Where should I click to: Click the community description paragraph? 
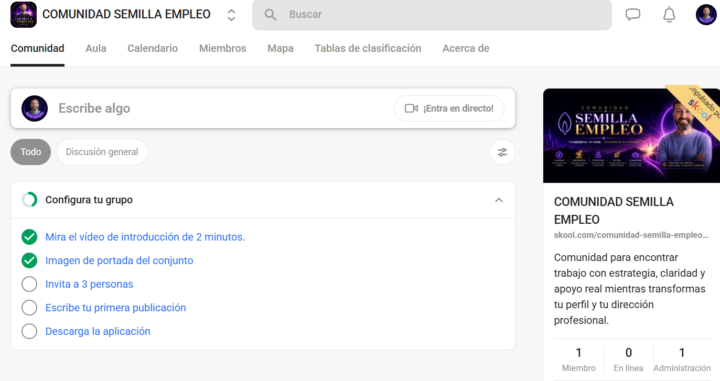tap(630, 289)
